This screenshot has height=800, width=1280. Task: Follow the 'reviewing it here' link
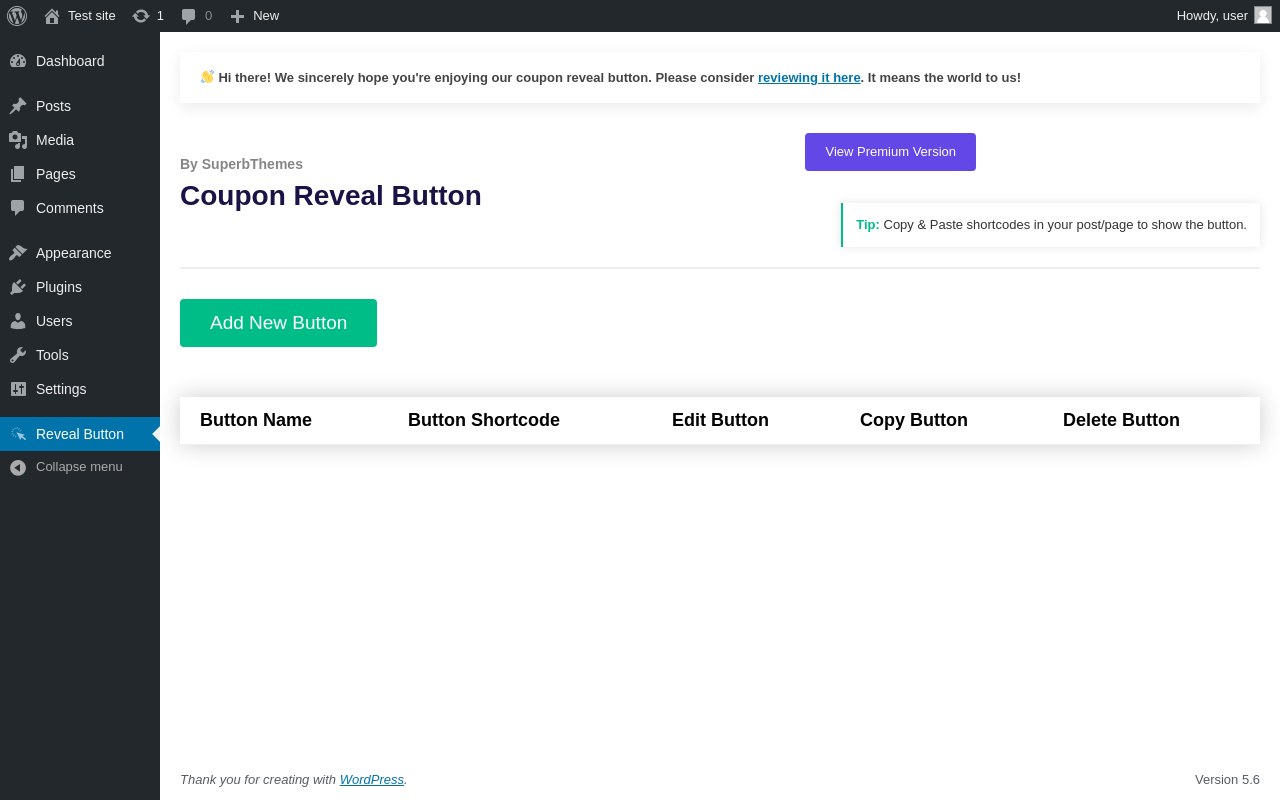[809, 78]
